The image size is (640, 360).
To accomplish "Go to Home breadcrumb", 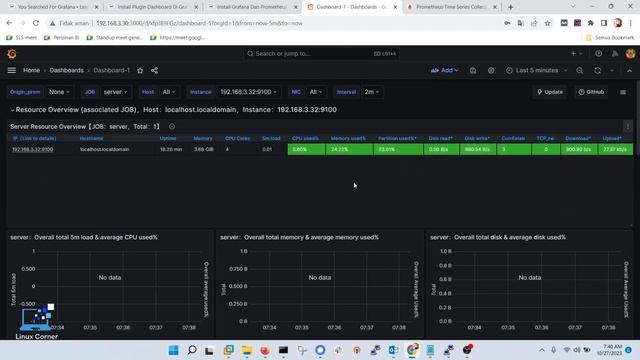I will click(x=31, y=70).
